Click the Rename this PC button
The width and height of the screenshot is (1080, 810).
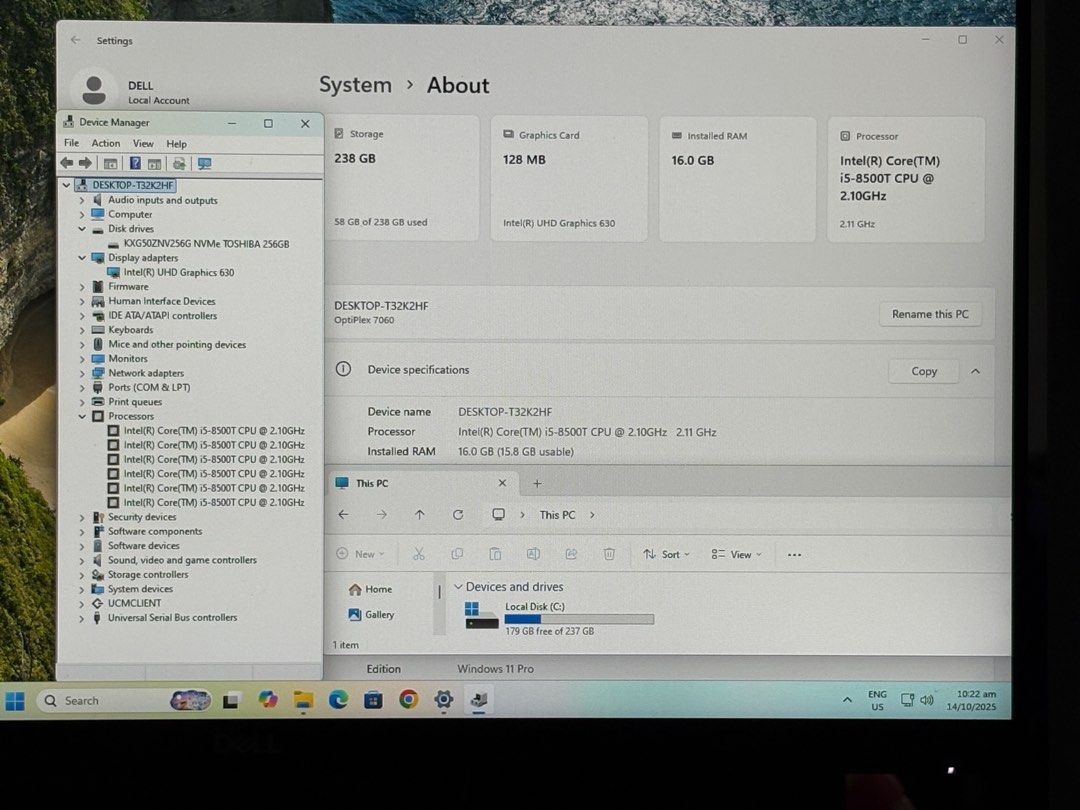929,314
